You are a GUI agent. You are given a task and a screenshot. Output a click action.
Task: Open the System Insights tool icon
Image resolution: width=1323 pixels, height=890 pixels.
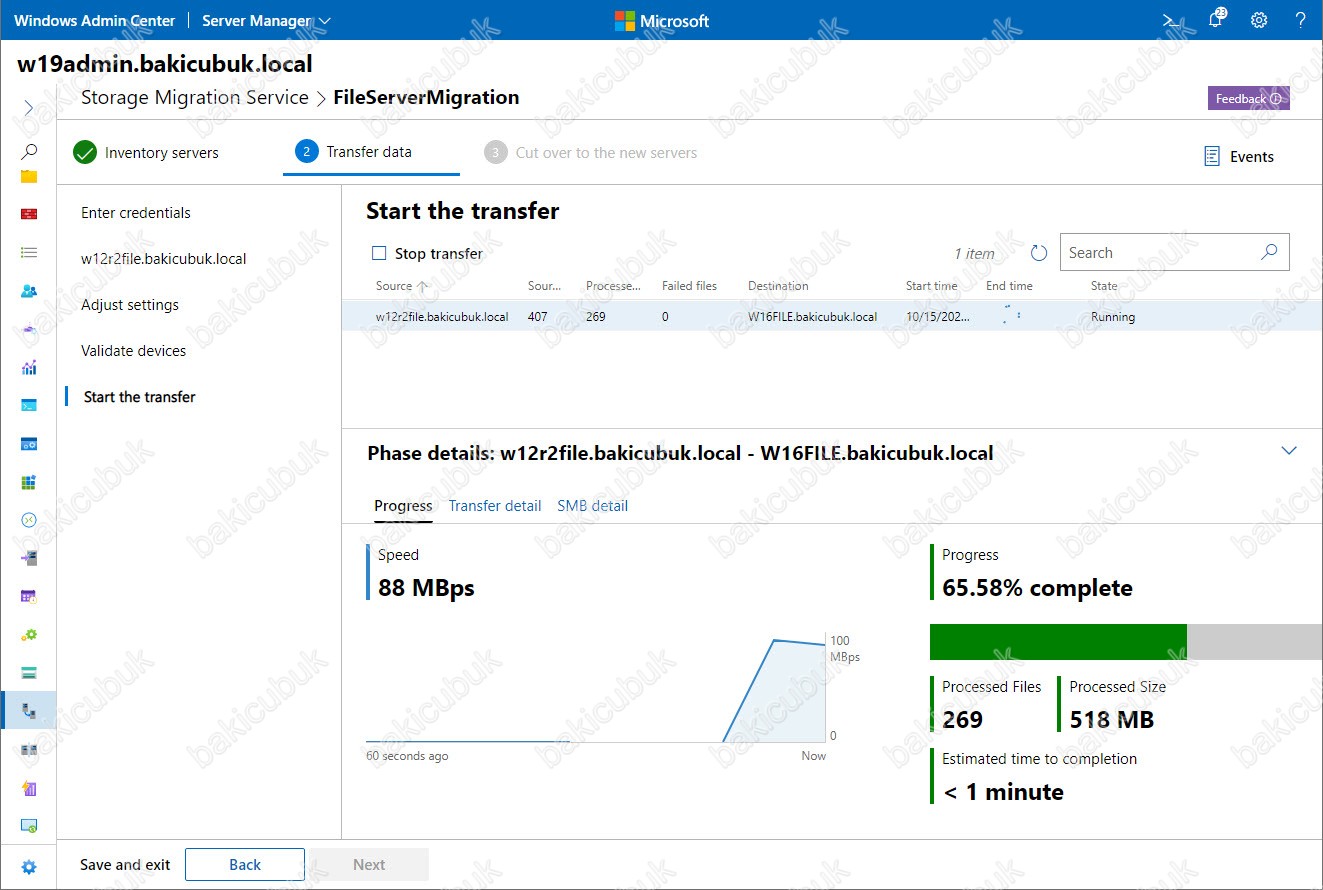(x=29, y=788)
